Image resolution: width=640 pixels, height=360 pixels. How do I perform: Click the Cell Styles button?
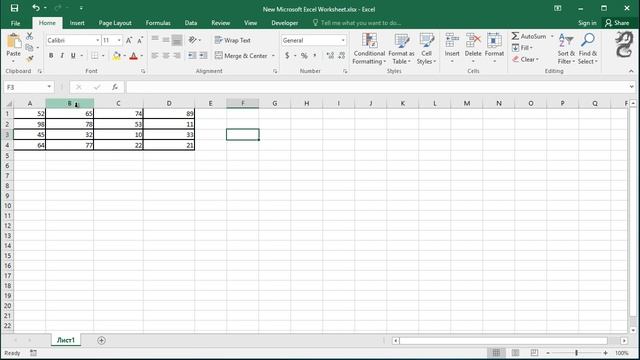427,49
